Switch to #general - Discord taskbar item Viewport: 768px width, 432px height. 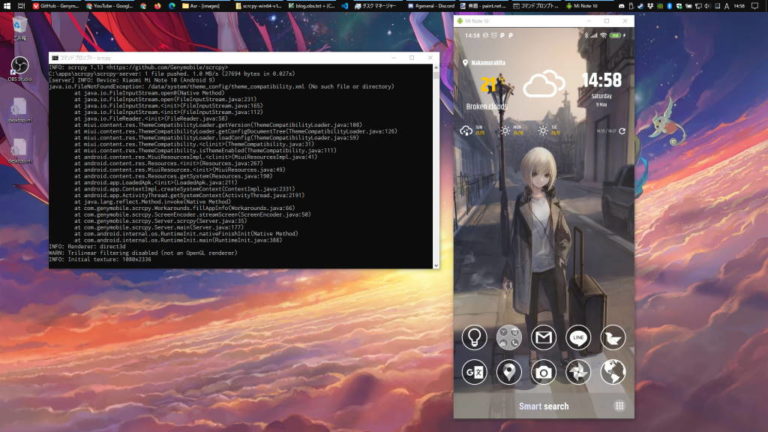(x=431, y=6)
